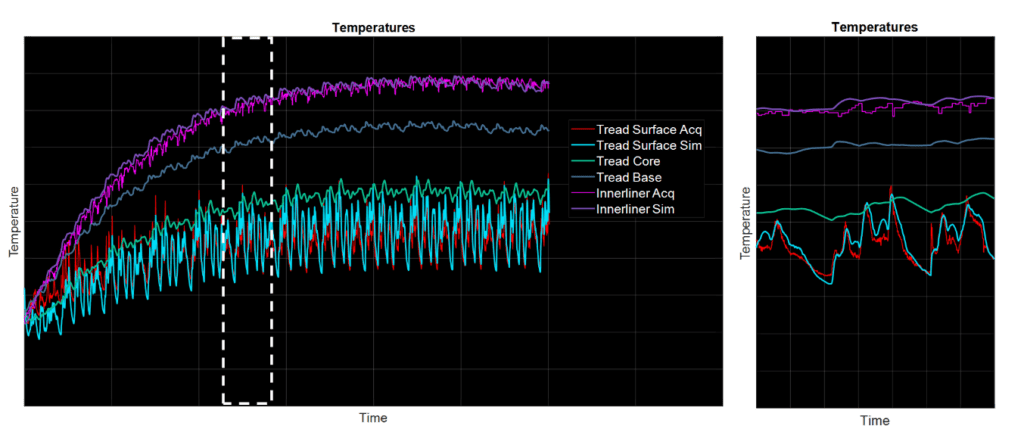This screenshot has width=1024, height=445.
Task: Click red line sample beside Tread Surface Acq
Action: click(582, 130)
